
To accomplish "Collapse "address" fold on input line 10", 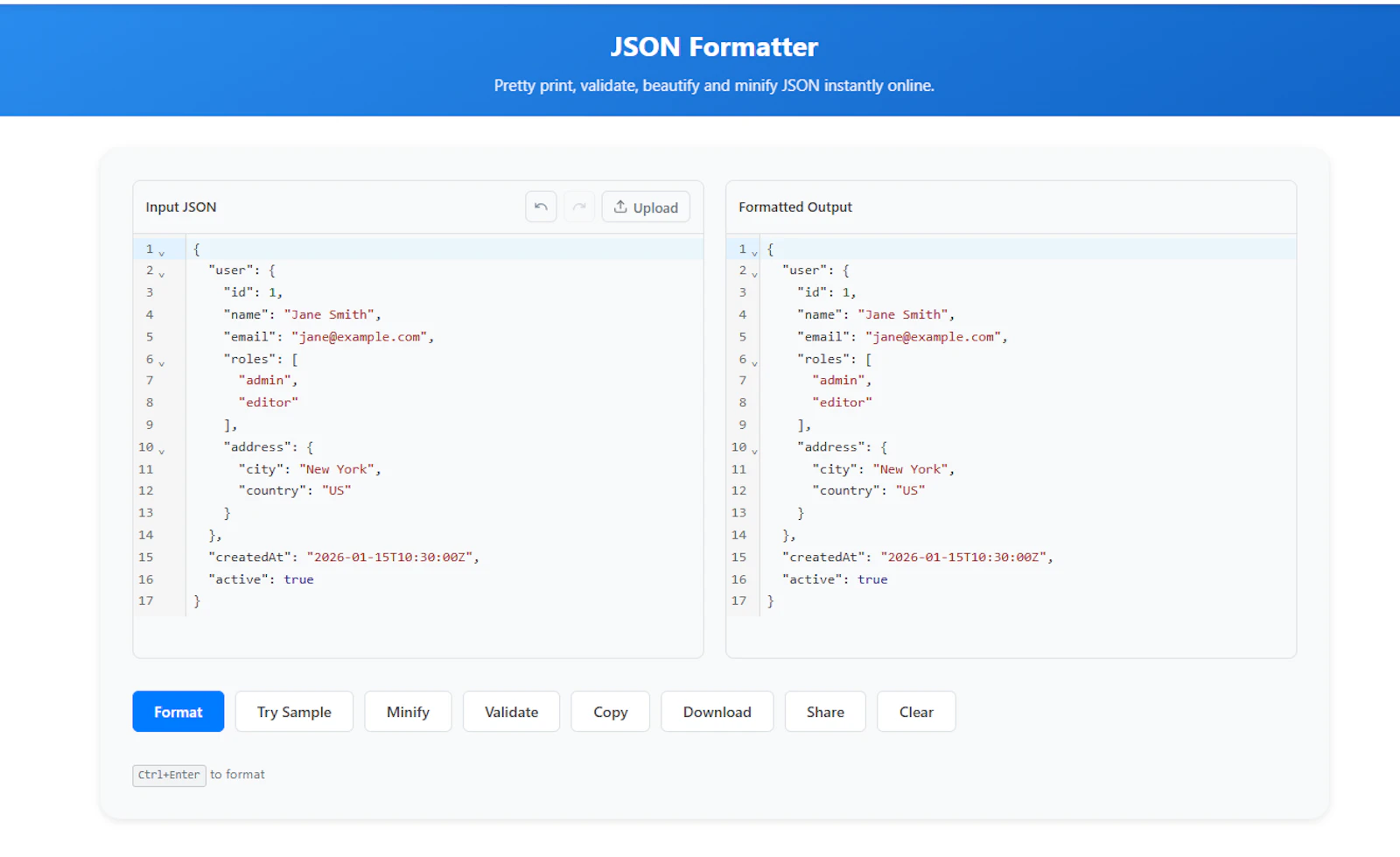I will pos(162,451).
